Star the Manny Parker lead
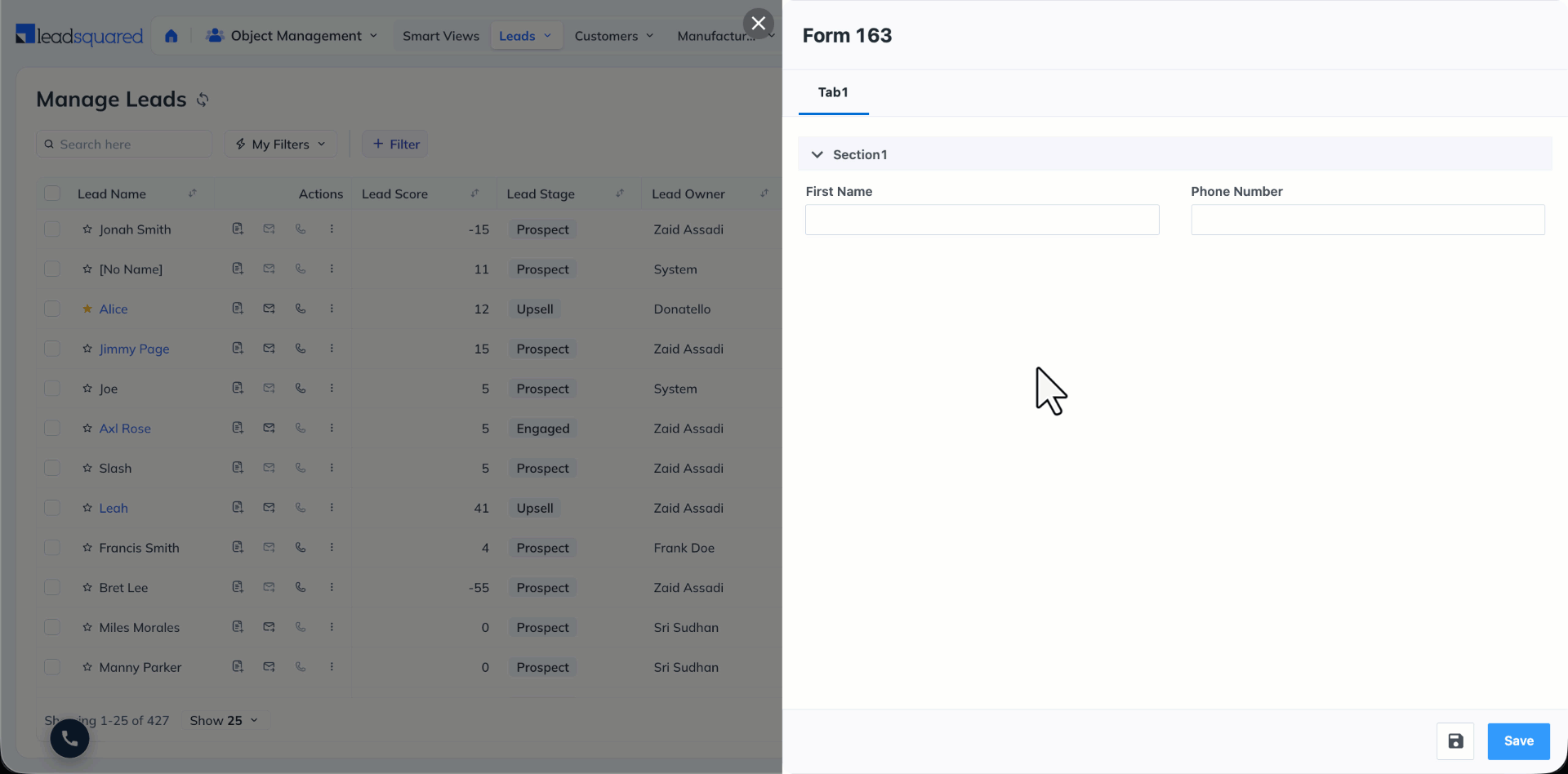Image resolution: width=1568 pixels, height=774 pixels. [87, 667]
